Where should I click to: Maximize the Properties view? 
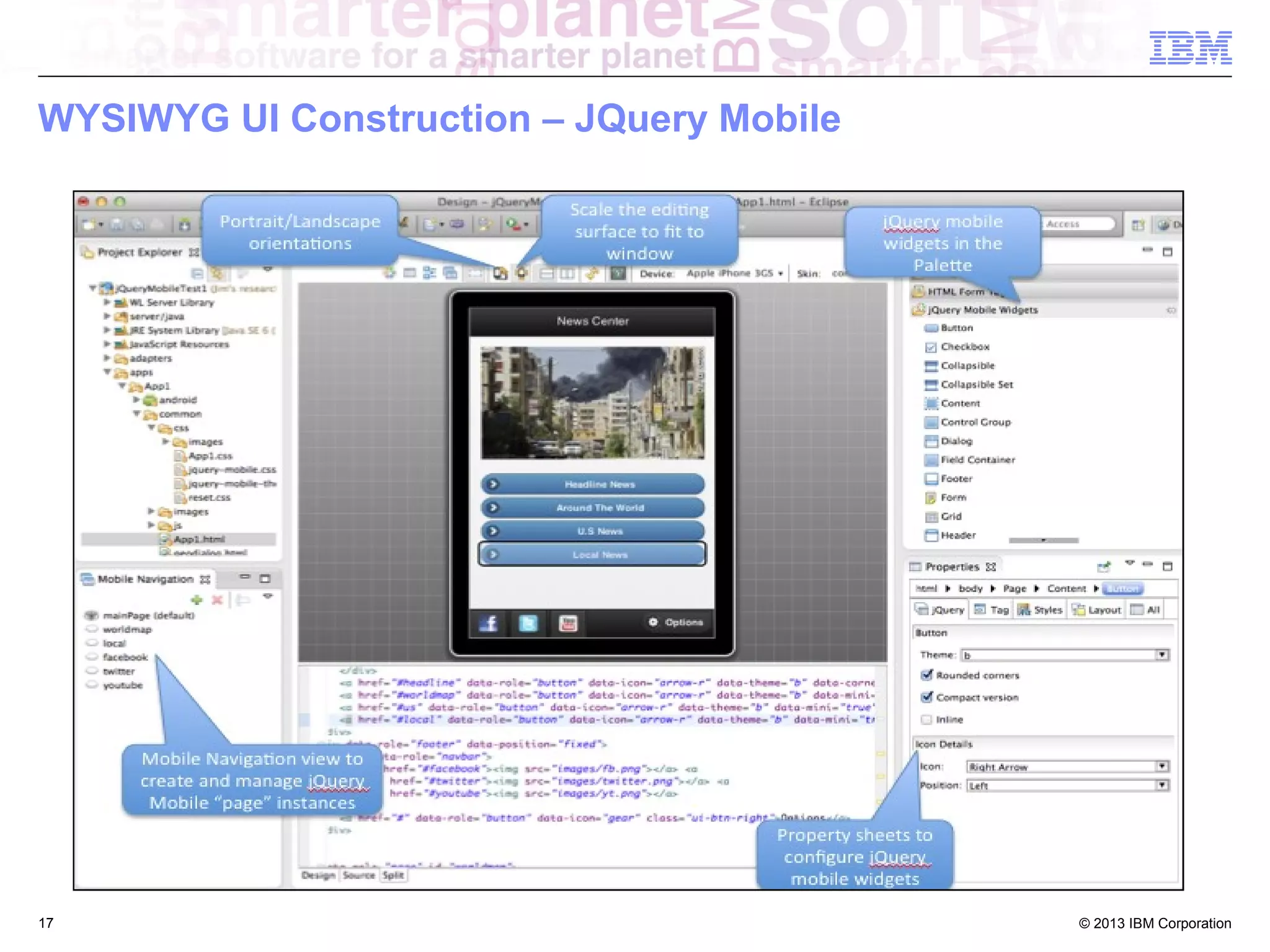pos(1168,566)
